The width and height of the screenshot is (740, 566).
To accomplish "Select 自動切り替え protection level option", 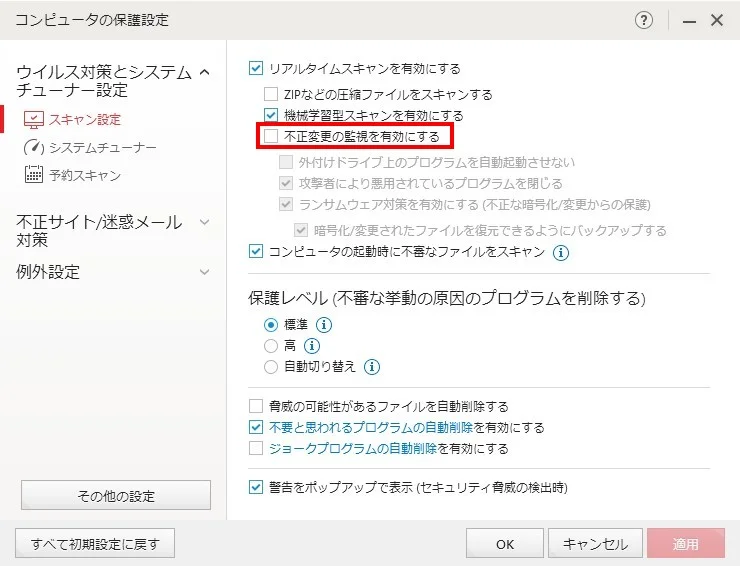I will tap(271, 367).
